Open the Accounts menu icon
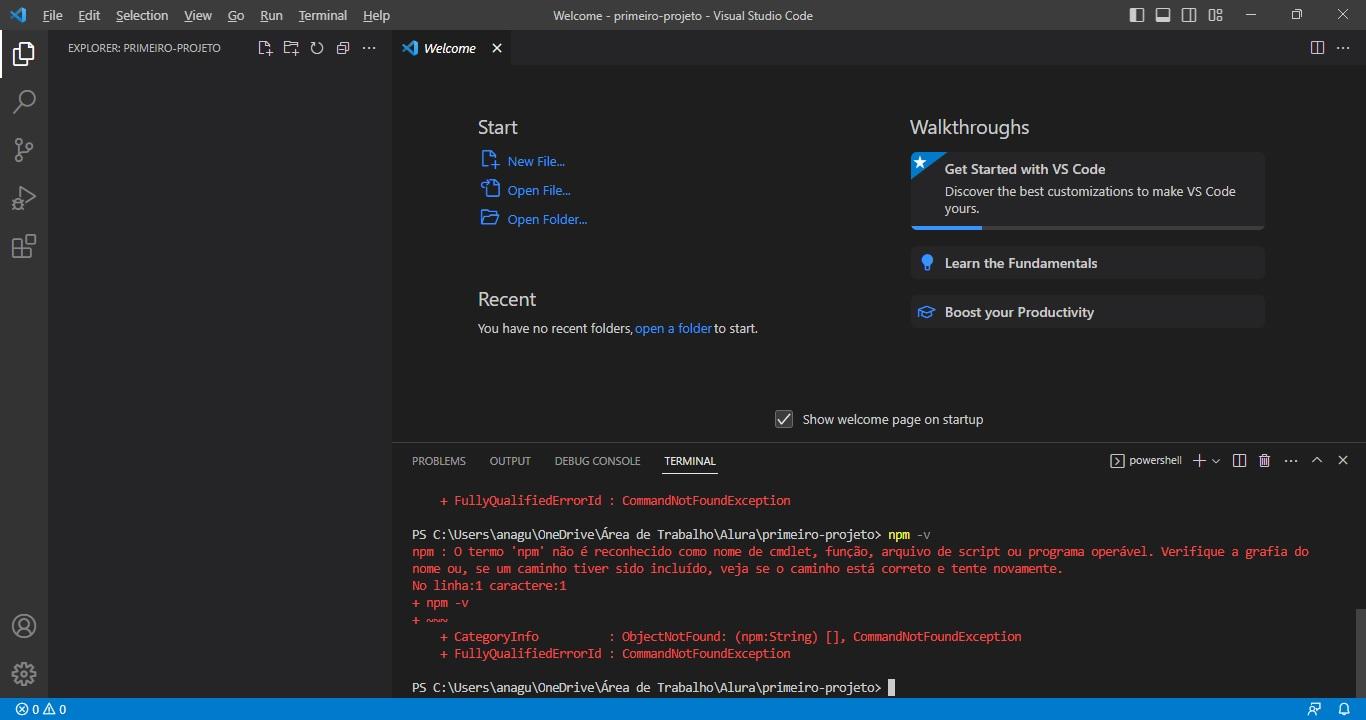1366x720 pixels. click(x=24, y=626)
